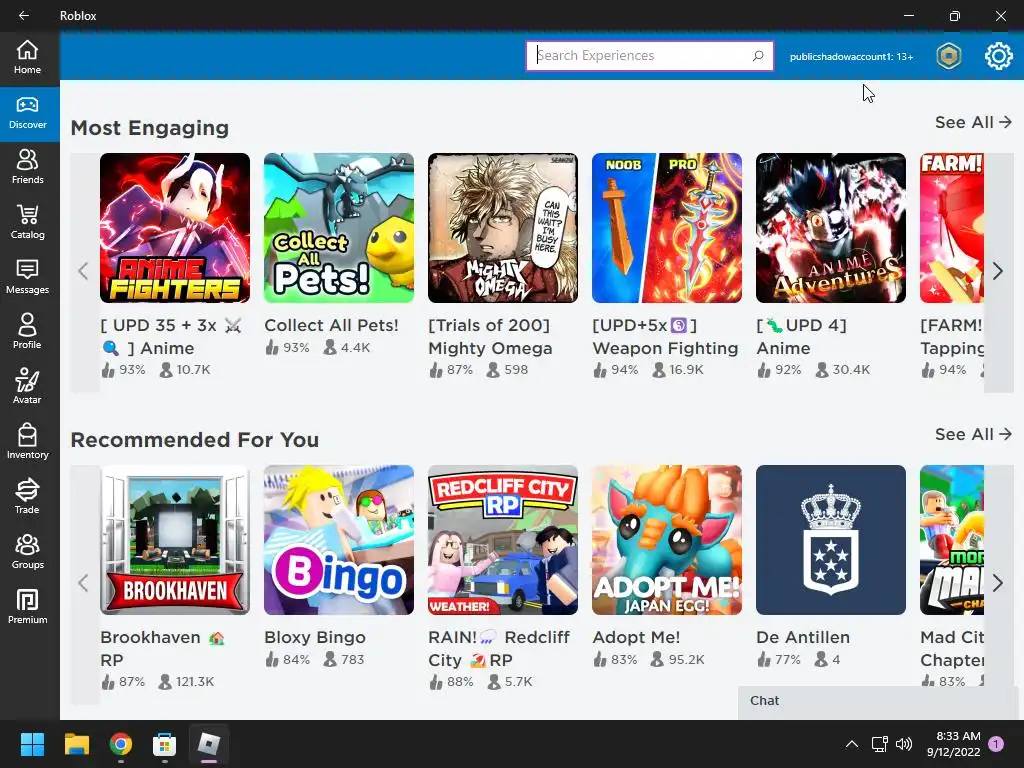
Task: Open Collect All Pets! thumbnail
Action: [x=339, y=228]
